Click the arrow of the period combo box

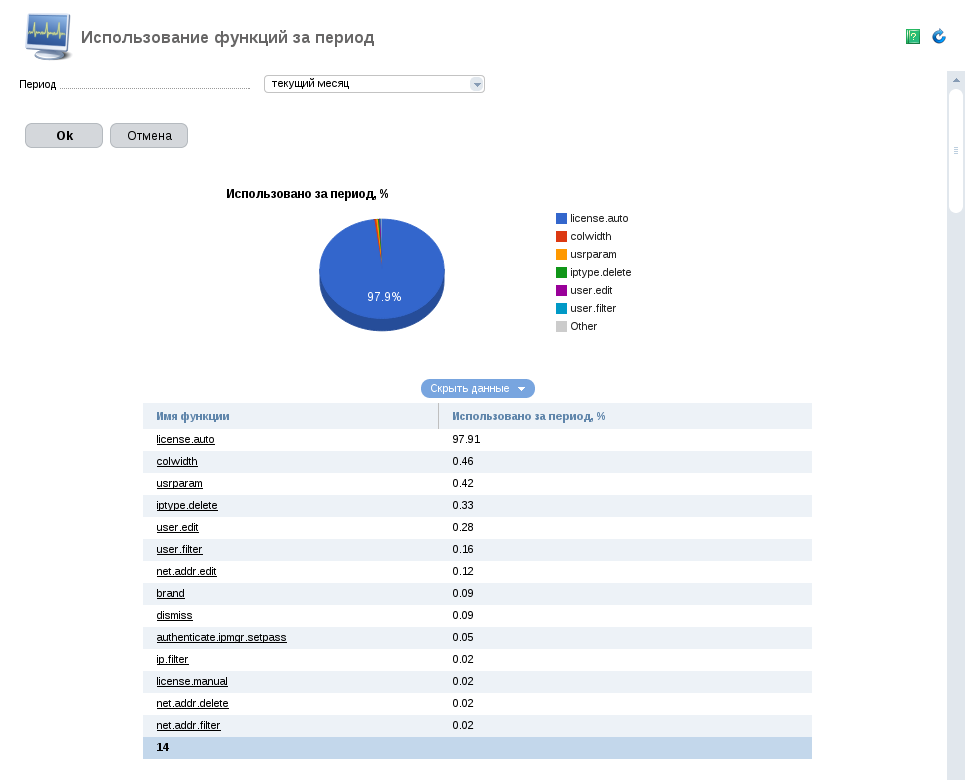pos(476,84)
